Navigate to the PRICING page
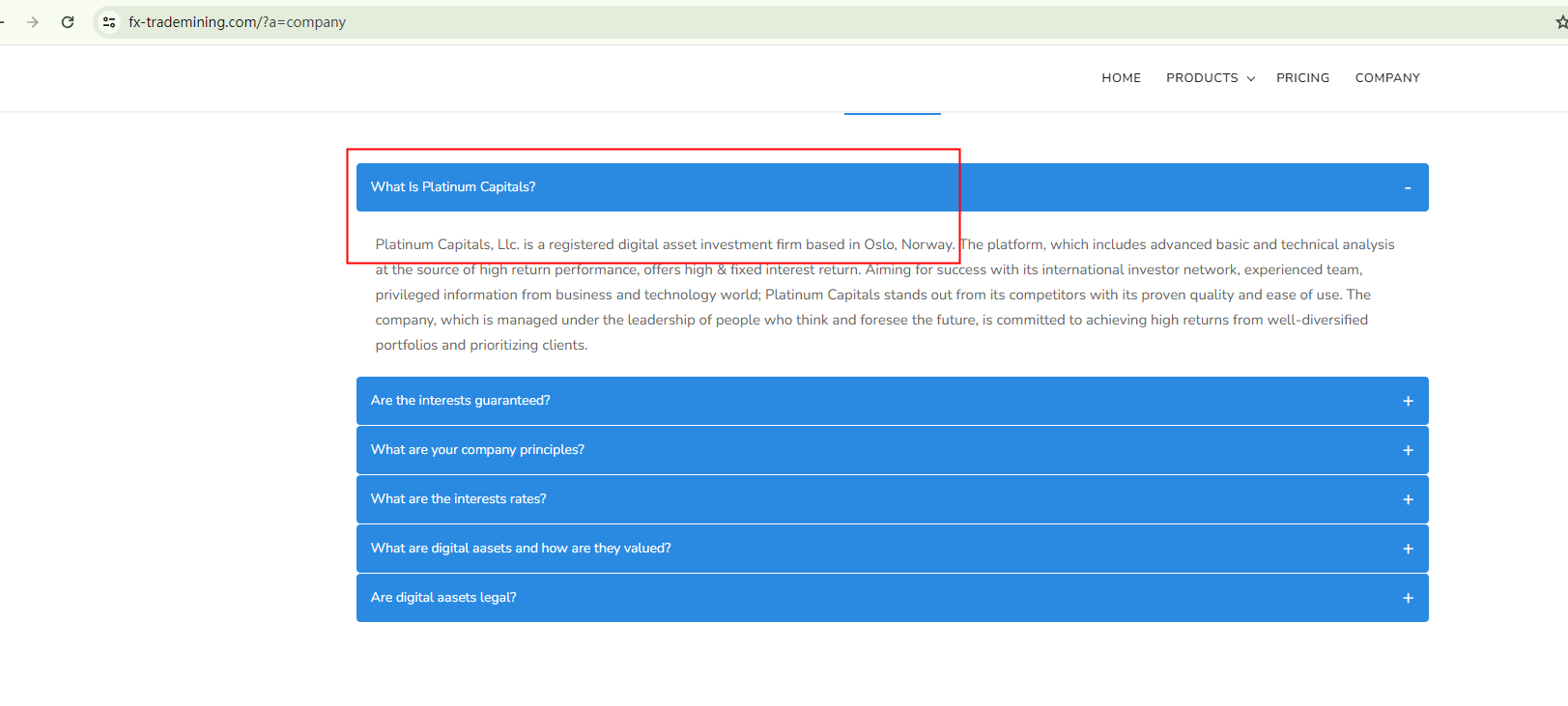Viewport: 1568px width, 706px height. (x=1302, y=78)
